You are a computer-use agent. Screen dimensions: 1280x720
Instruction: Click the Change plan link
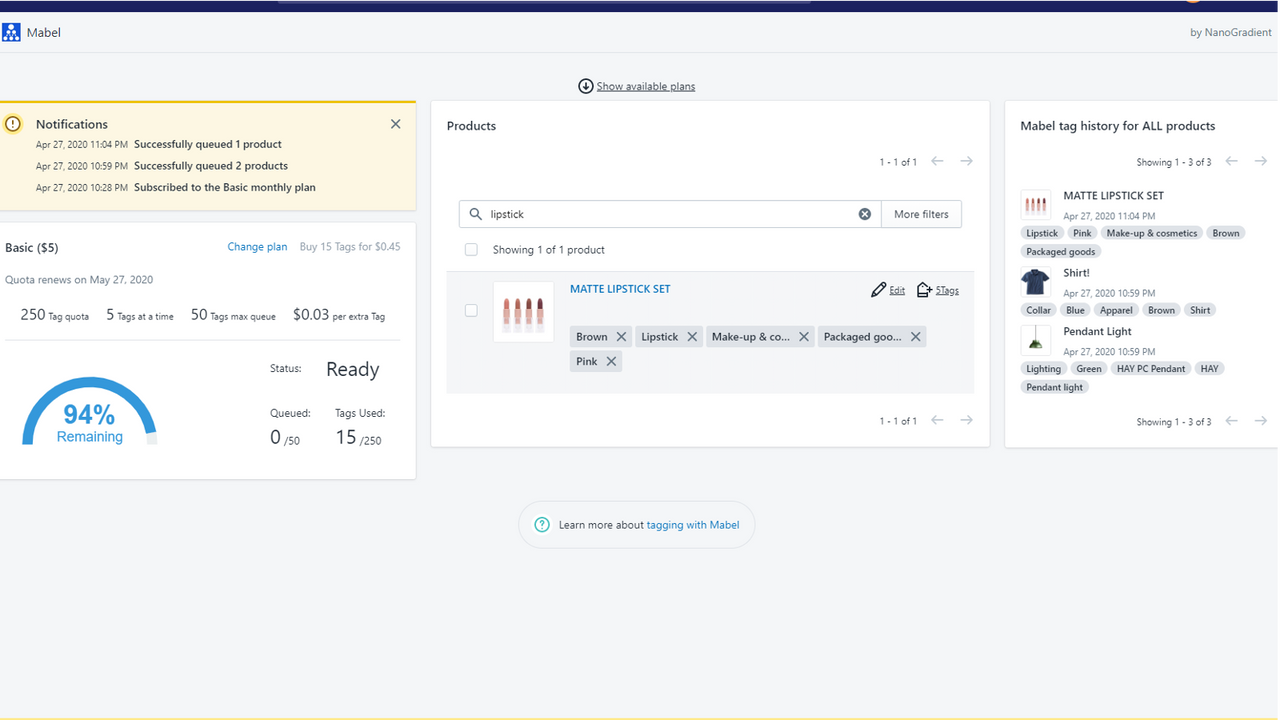[x=257, y=246]
